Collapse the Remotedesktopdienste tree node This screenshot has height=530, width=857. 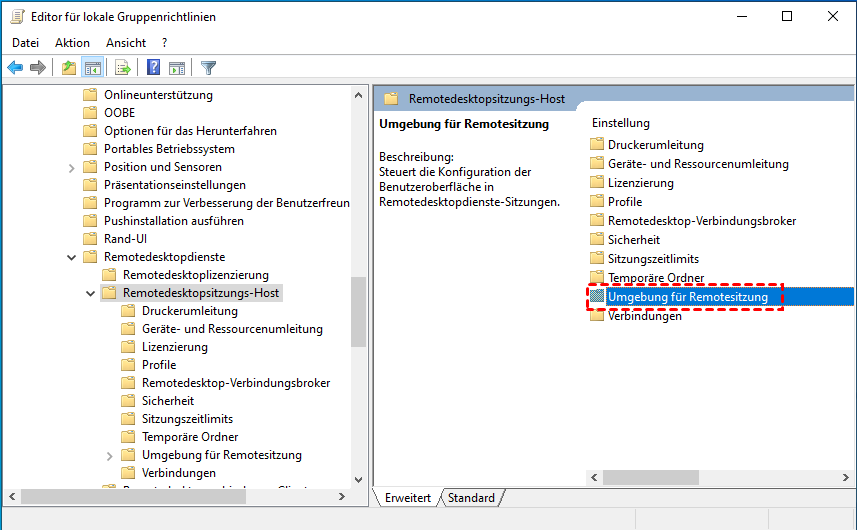click(72, 257)
